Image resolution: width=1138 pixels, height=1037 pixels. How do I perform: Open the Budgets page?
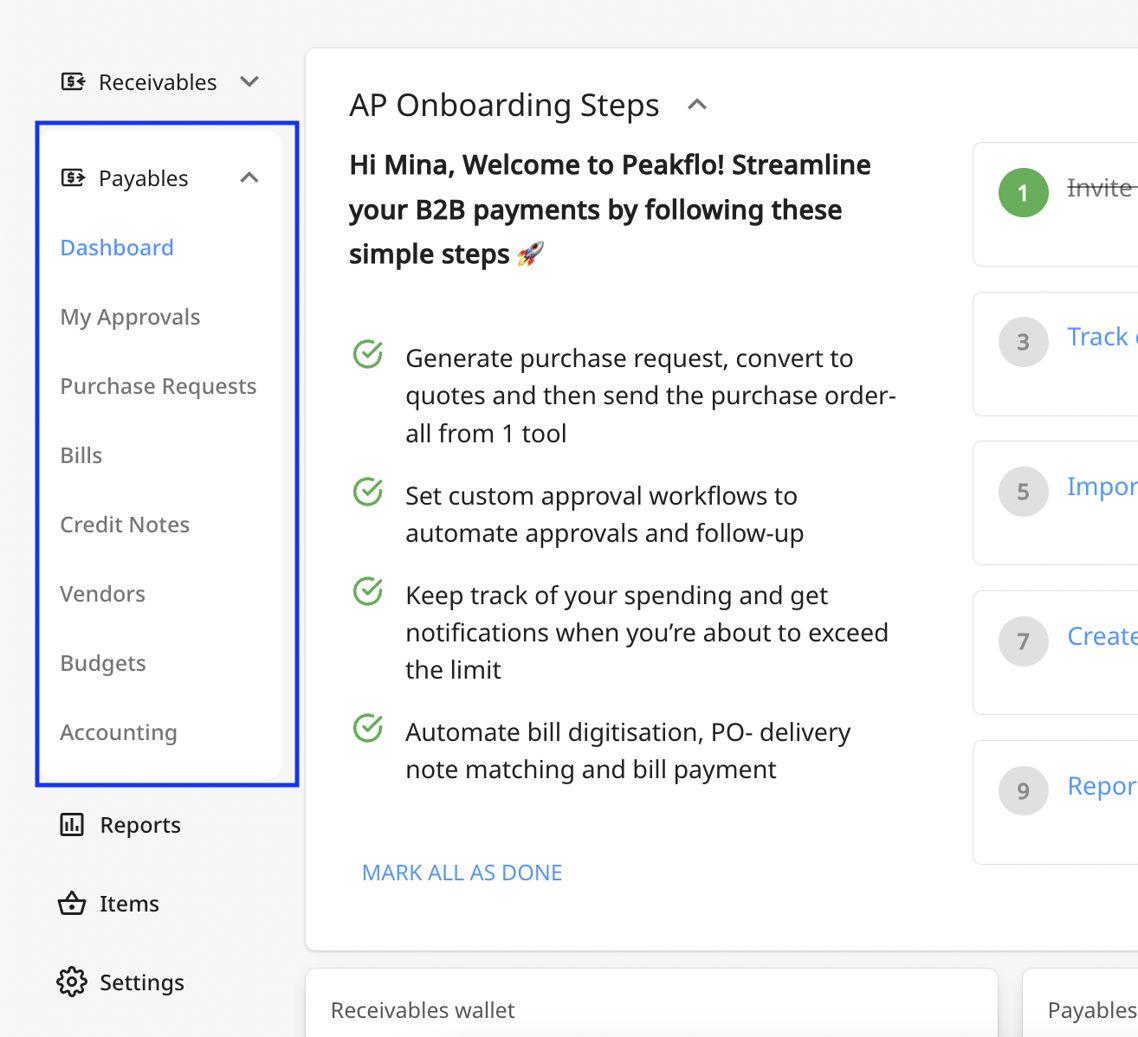coord(103,663)
